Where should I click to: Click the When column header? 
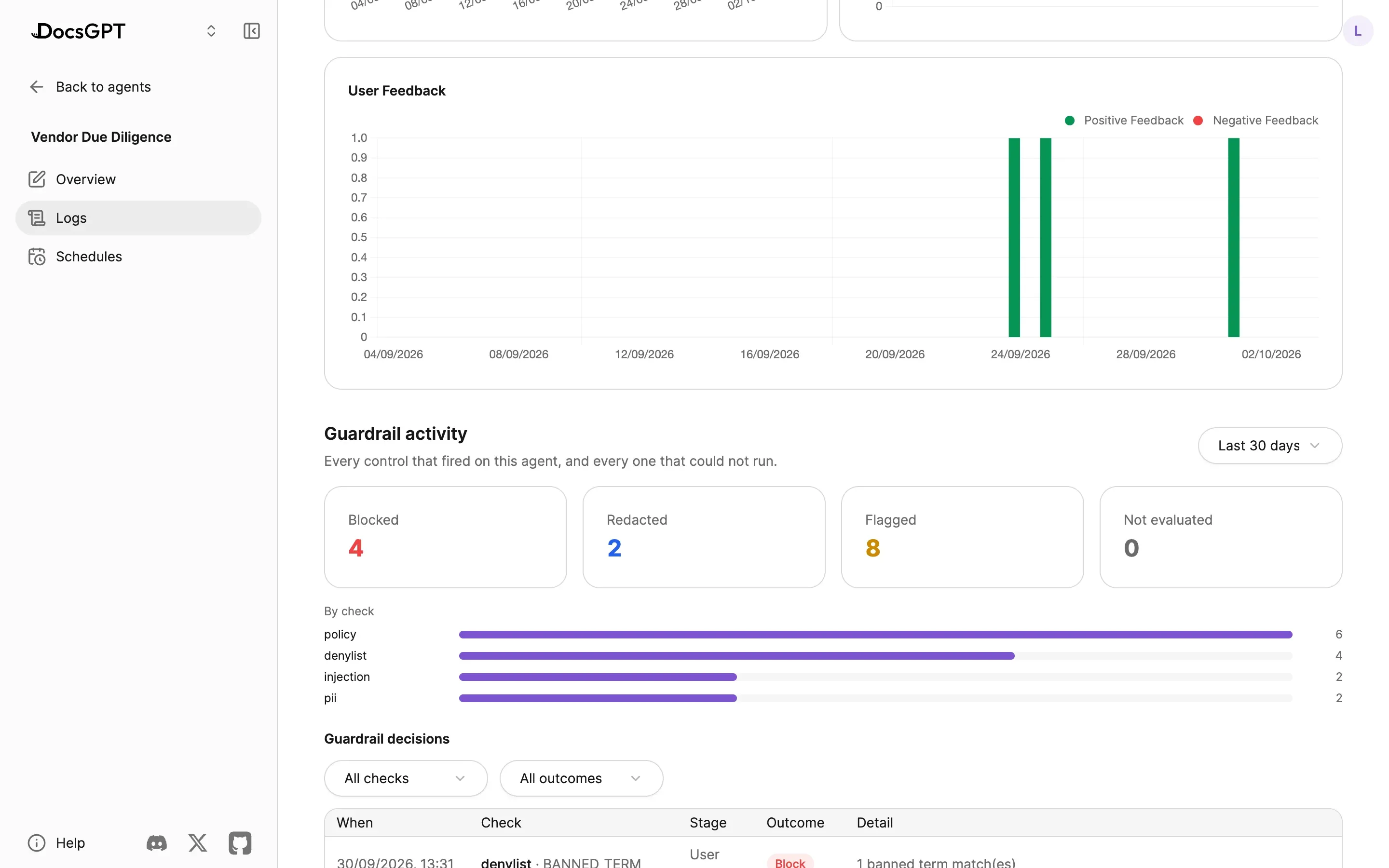354,823
